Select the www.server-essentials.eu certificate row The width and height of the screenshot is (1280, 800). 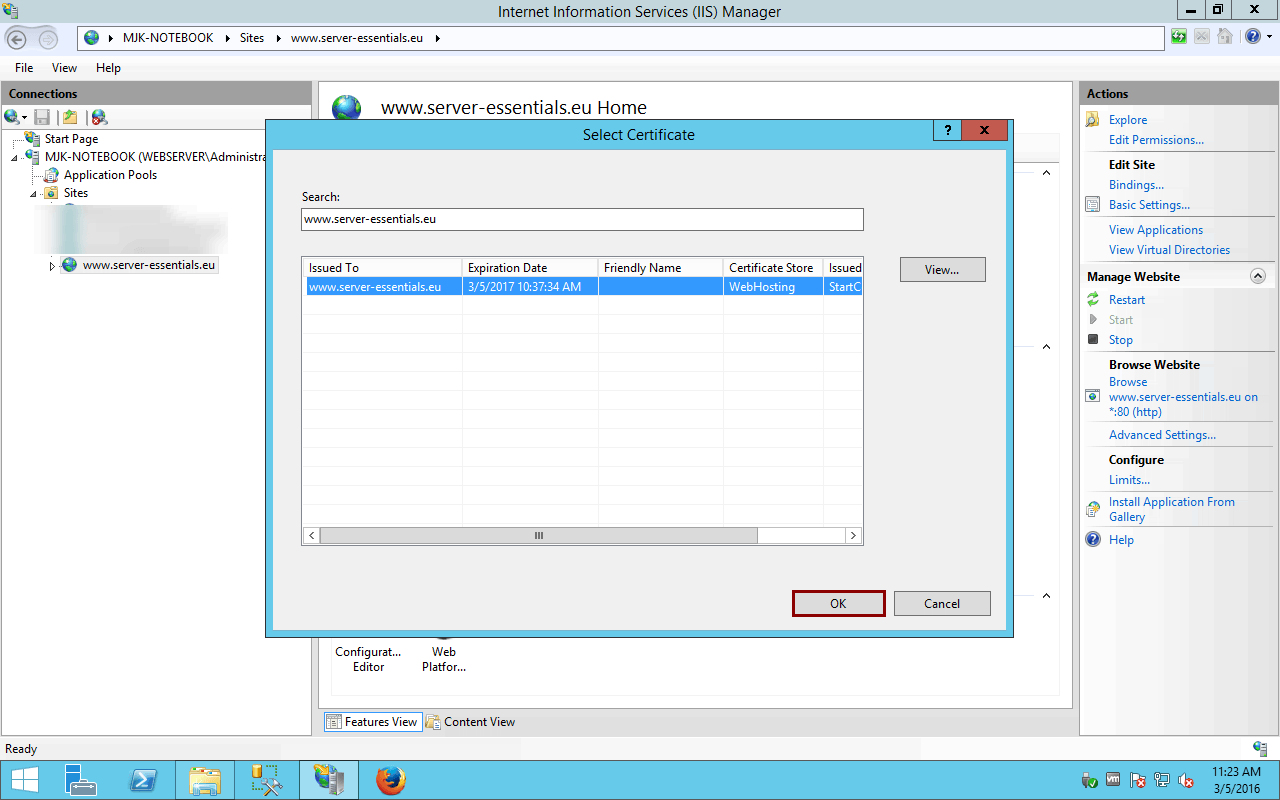[x=582, y=287]
